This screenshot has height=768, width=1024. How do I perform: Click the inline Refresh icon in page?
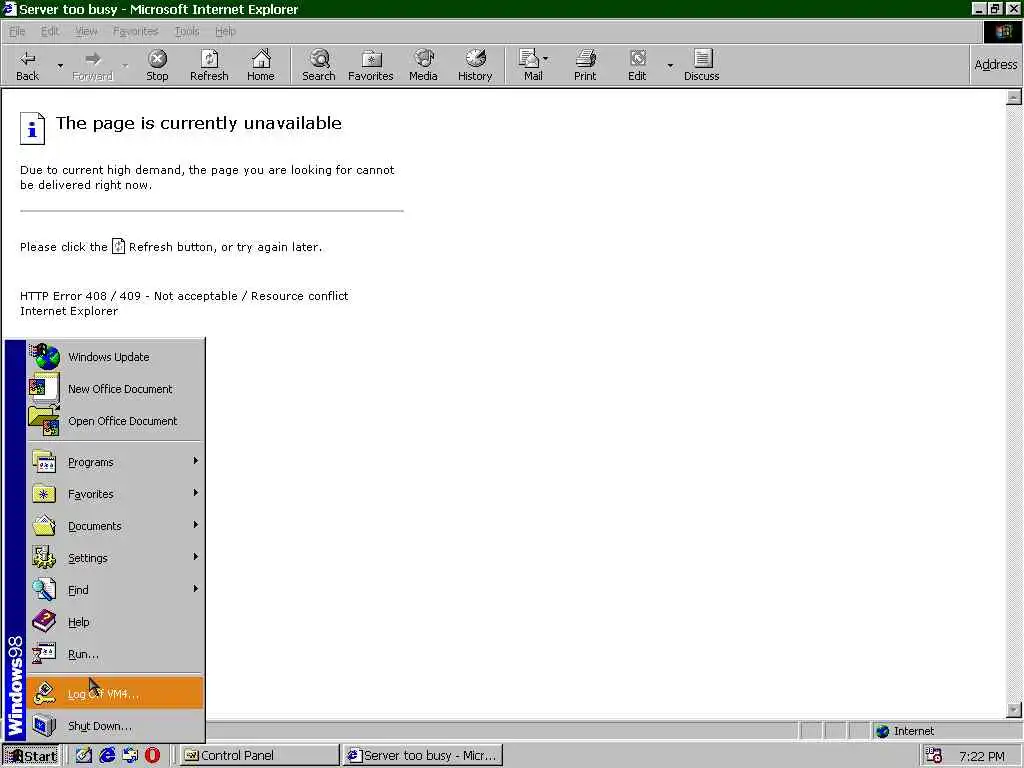(118, 246)
